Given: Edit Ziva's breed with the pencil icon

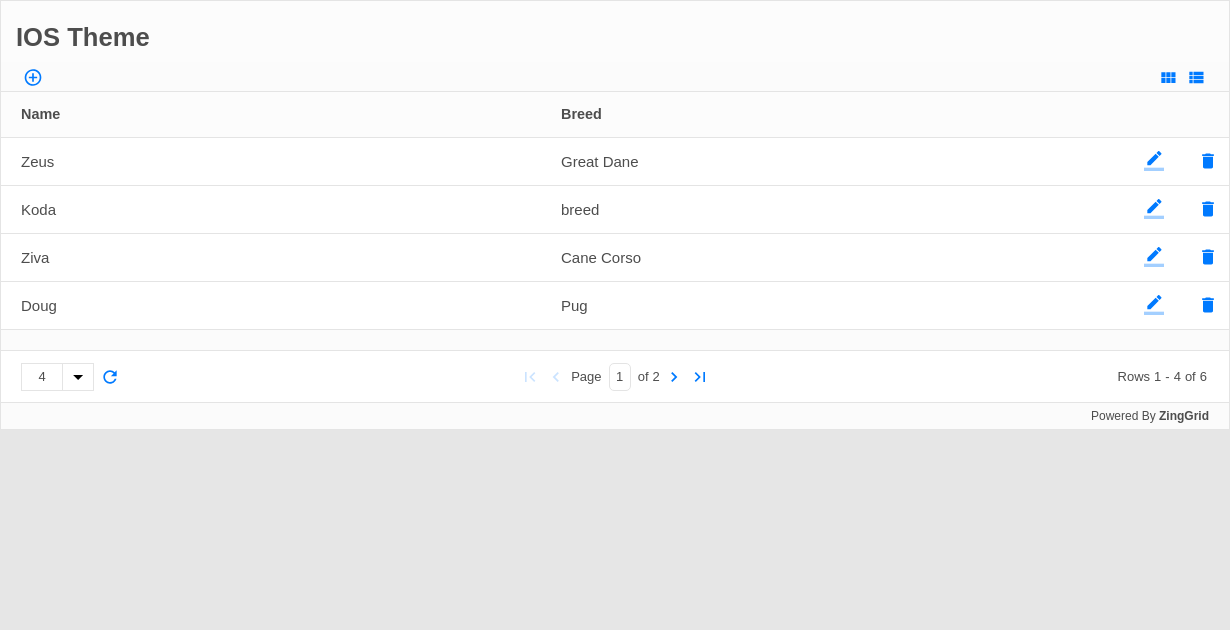Looking at the screenshot, I should 1154,257.
